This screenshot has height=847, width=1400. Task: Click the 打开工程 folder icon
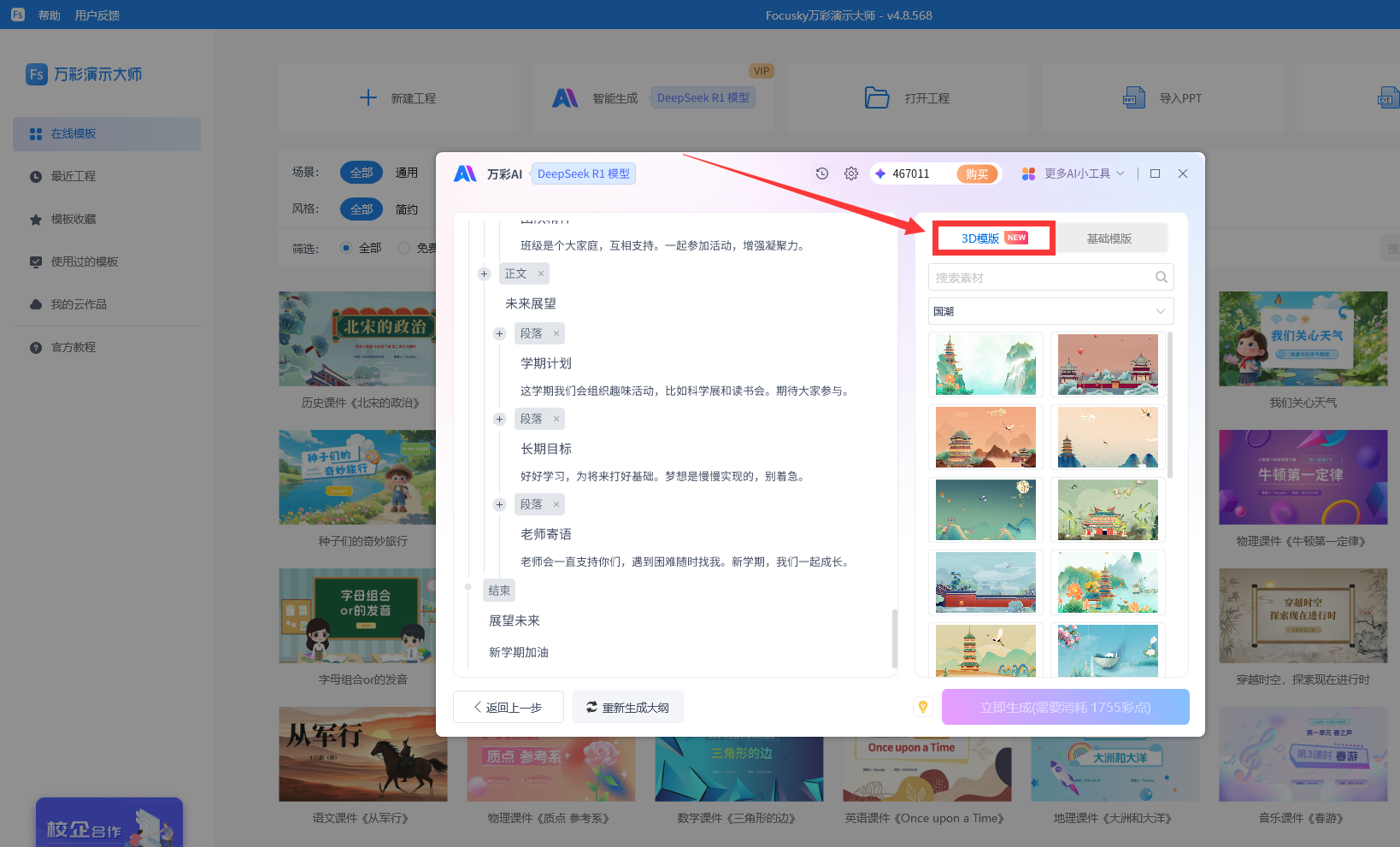click(x=877, y=97)
